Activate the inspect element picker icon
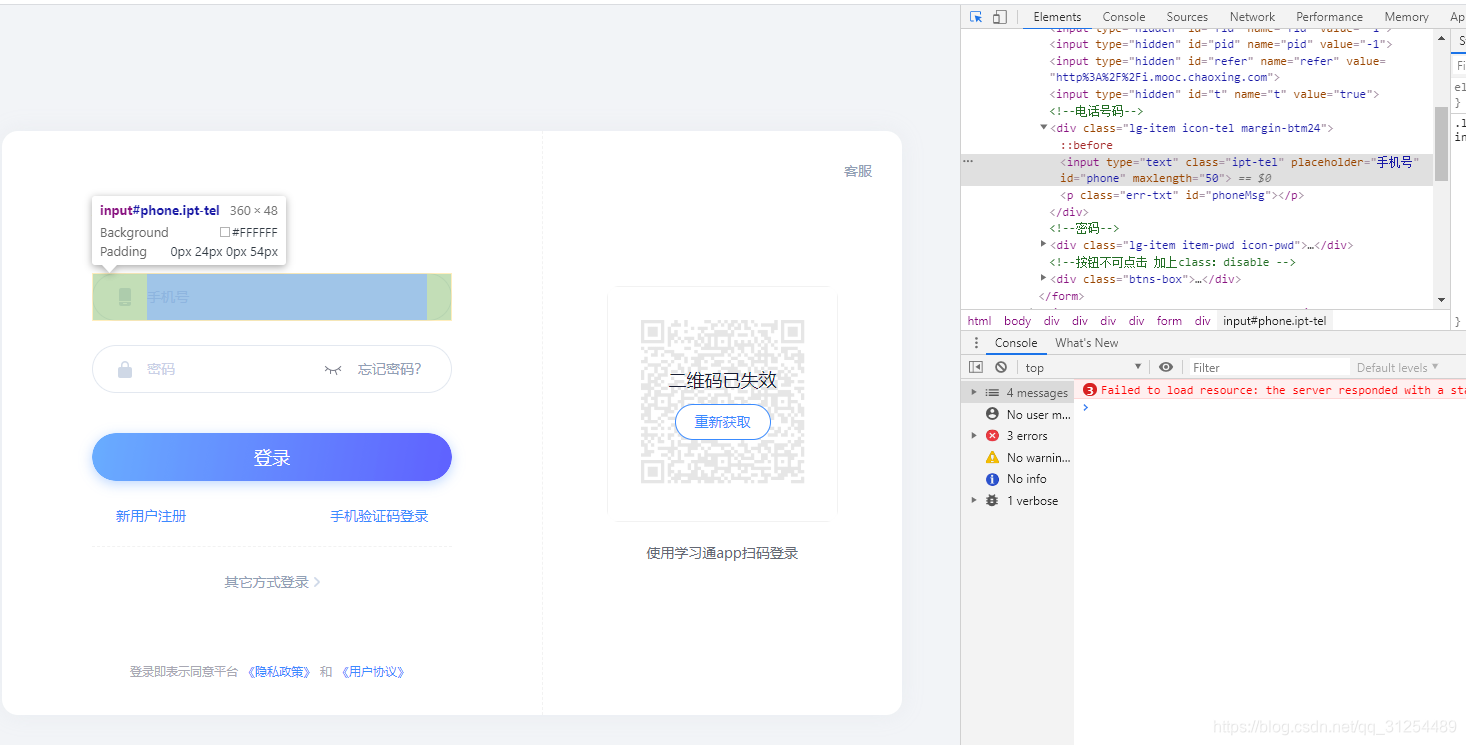Image resolution: width=1466 pixels, height=745 pixels. pyautogui.click(x=976, y=17)
